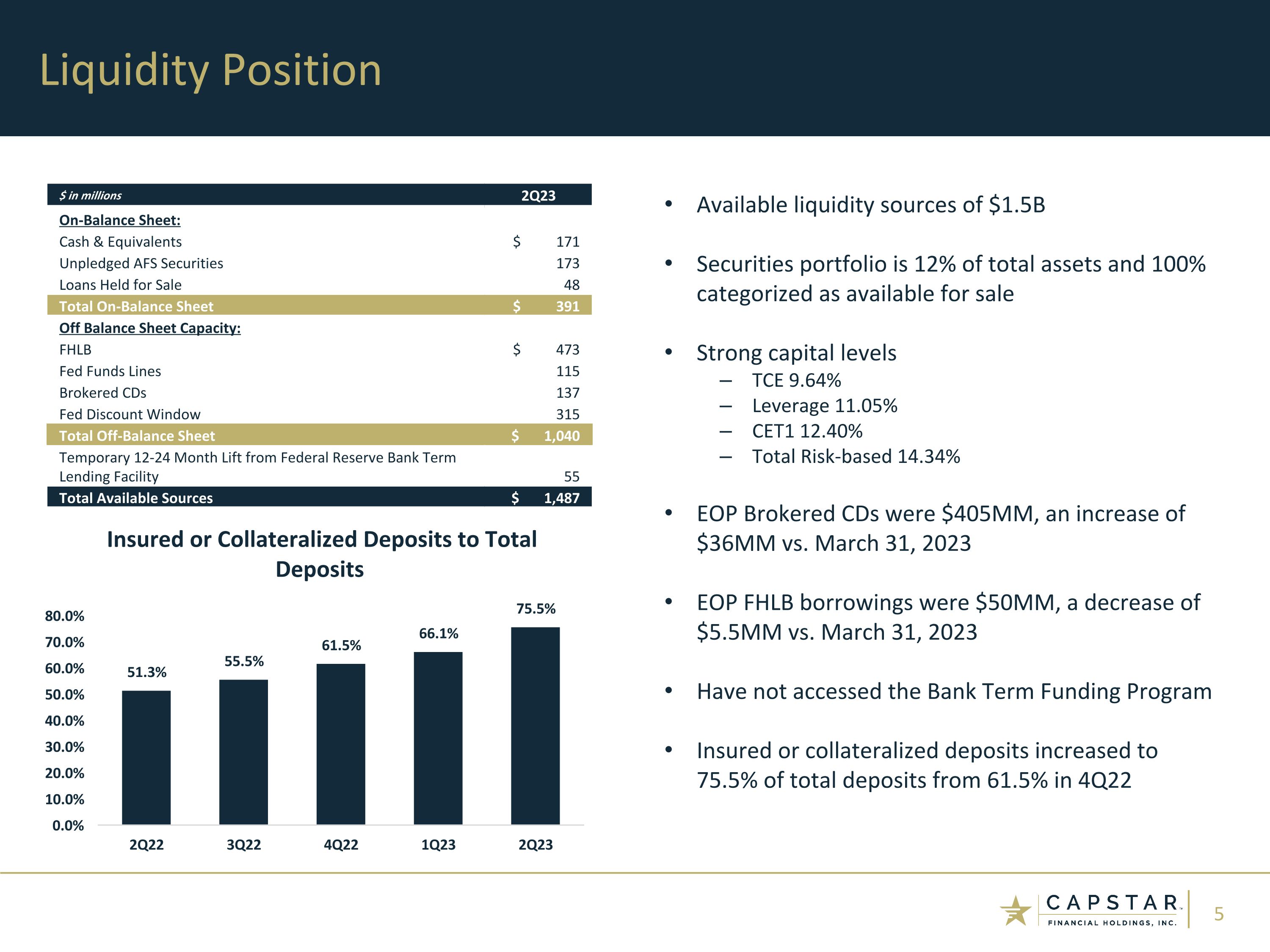Click the Bank Term Funding Program bullet
Viewport: 1270px width, 952px height.
tap(954, 691)
